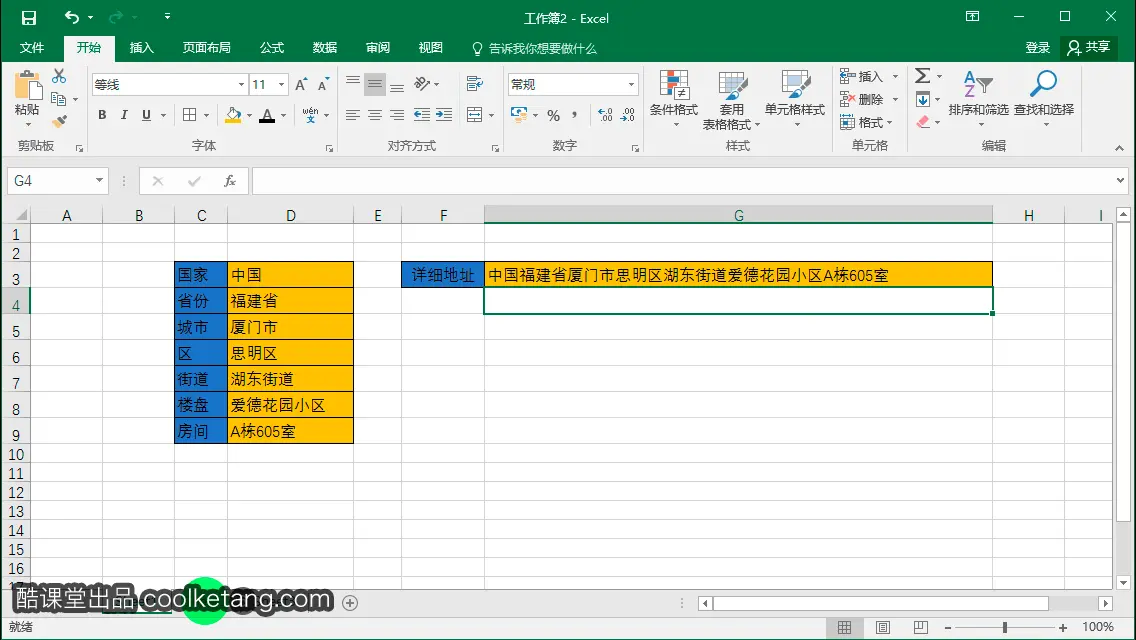1136x640 pixels.
Task: Toggle align text right
Action: click(x=397, y=115)
